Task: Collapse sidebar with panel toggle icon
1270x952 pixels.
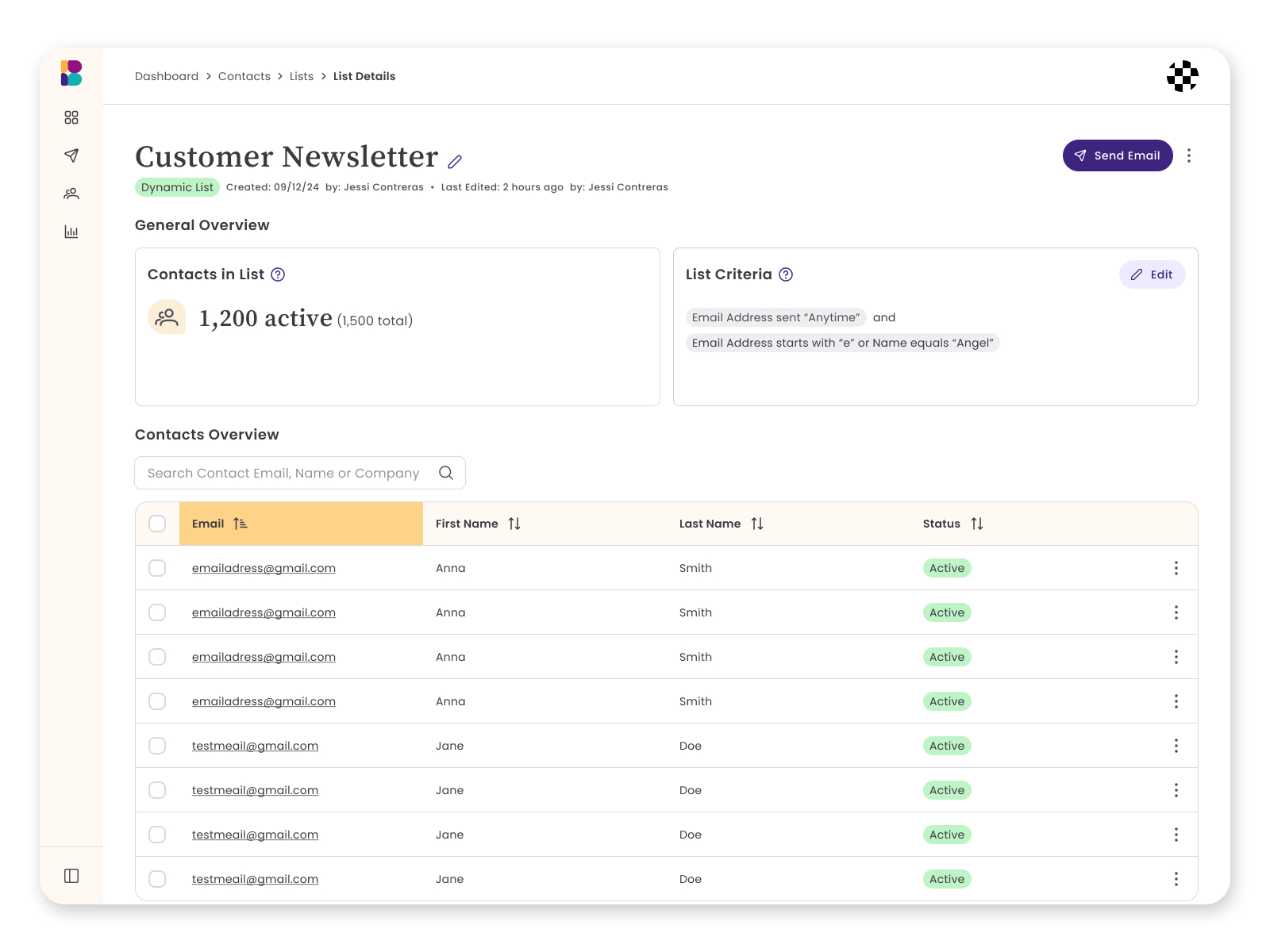Action: click(x=71, y=876)
